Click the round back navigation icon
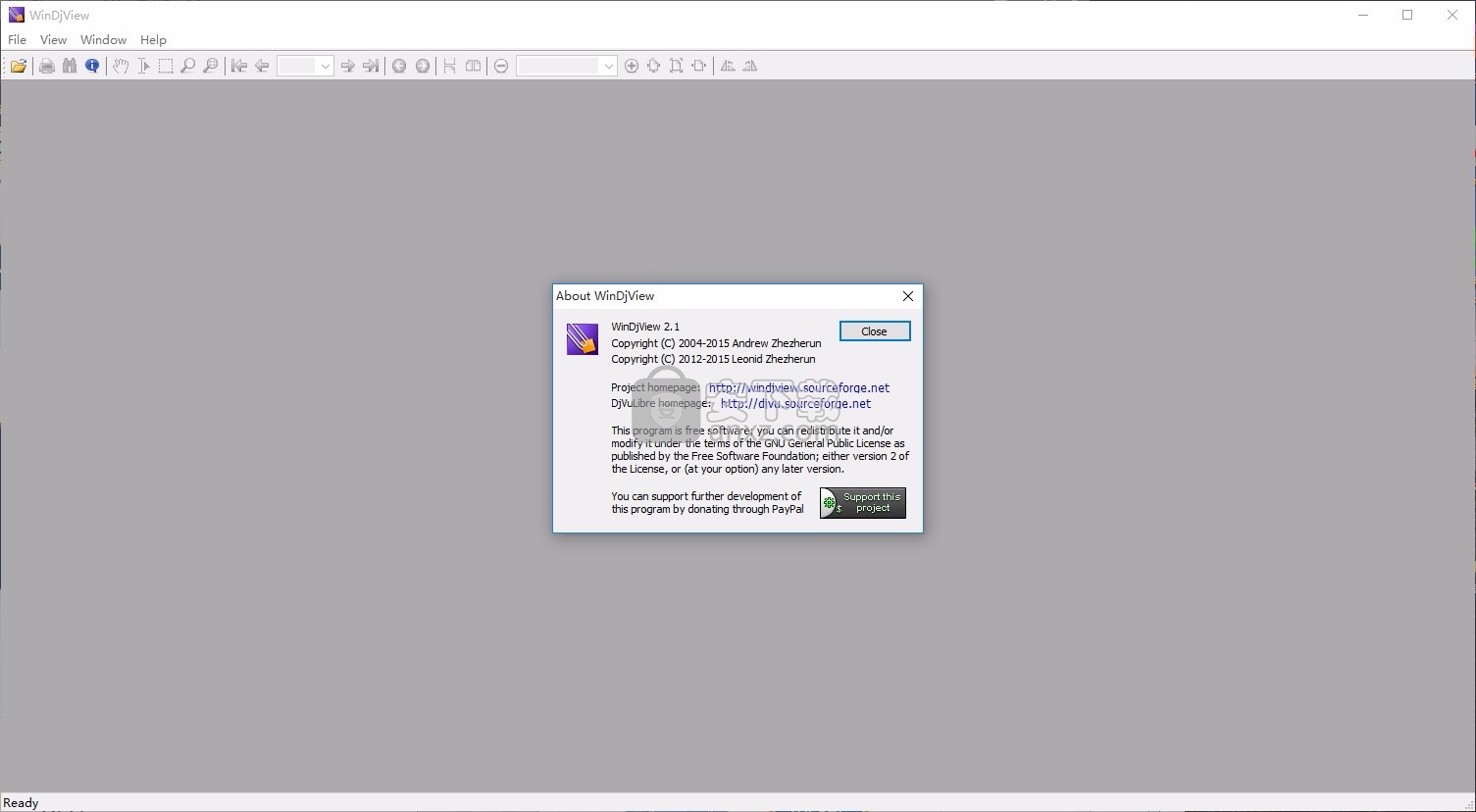The width and height of the screenshot is (1476, 812). 399,66
